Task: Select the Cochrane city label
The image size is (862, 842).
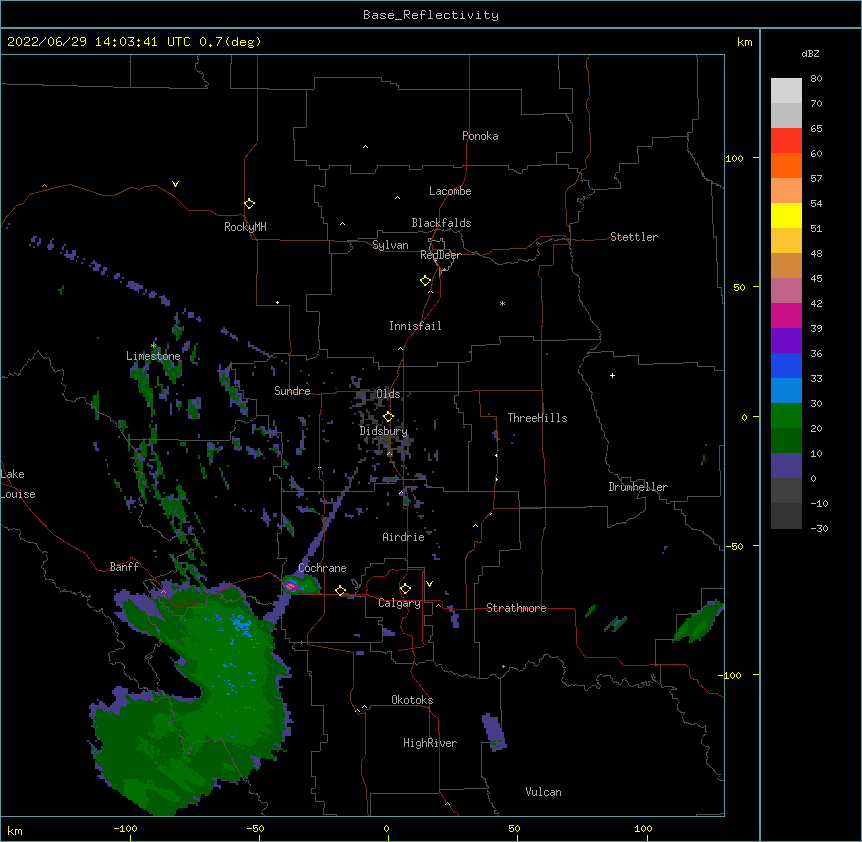Action: (x=322, y=568)
